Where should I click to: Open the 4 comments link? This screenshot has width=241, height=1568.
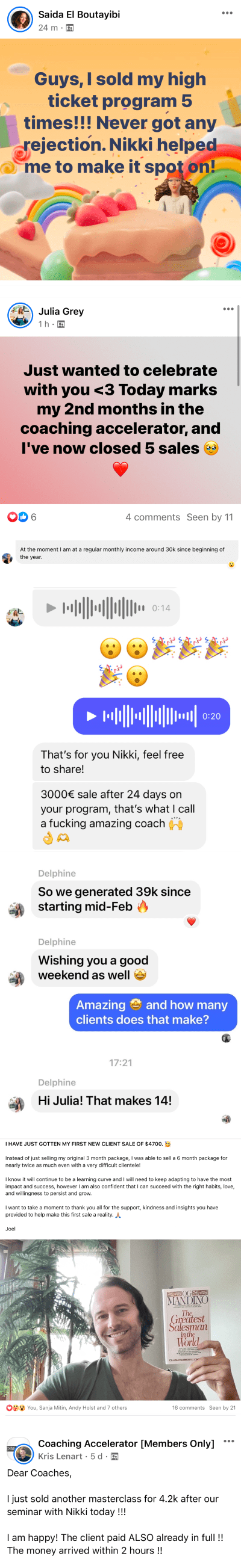click(x=152, y=517)
